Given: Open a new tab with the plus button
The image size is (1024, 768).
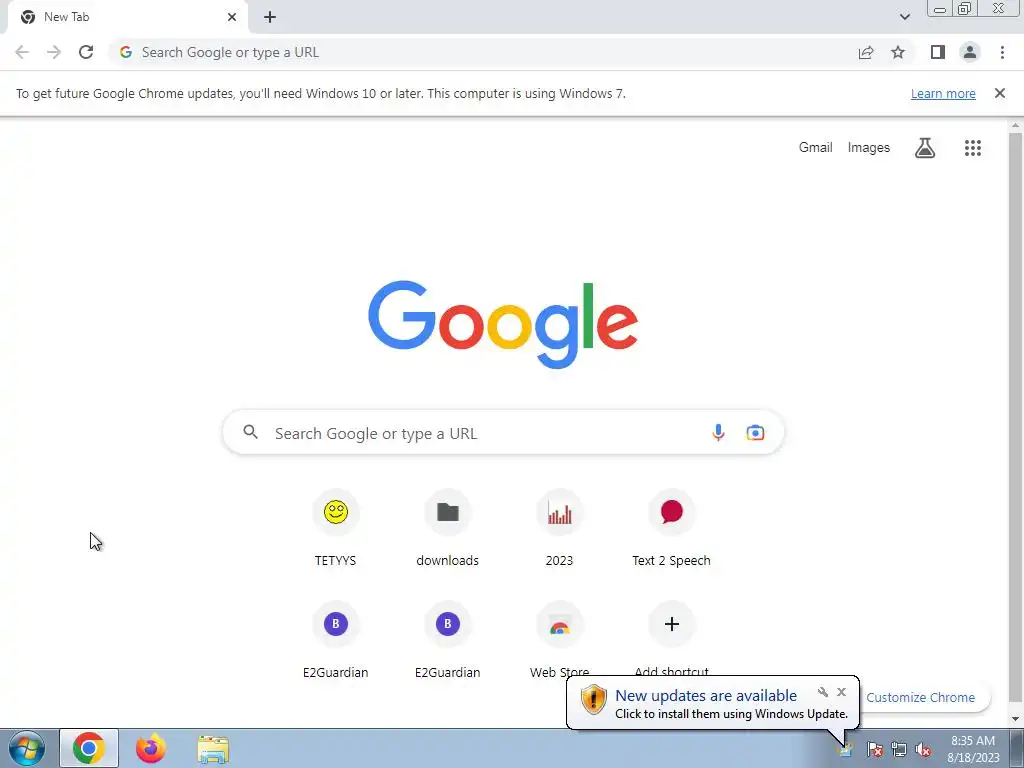Looking at the screenshot, I should (x=270, y=17).
